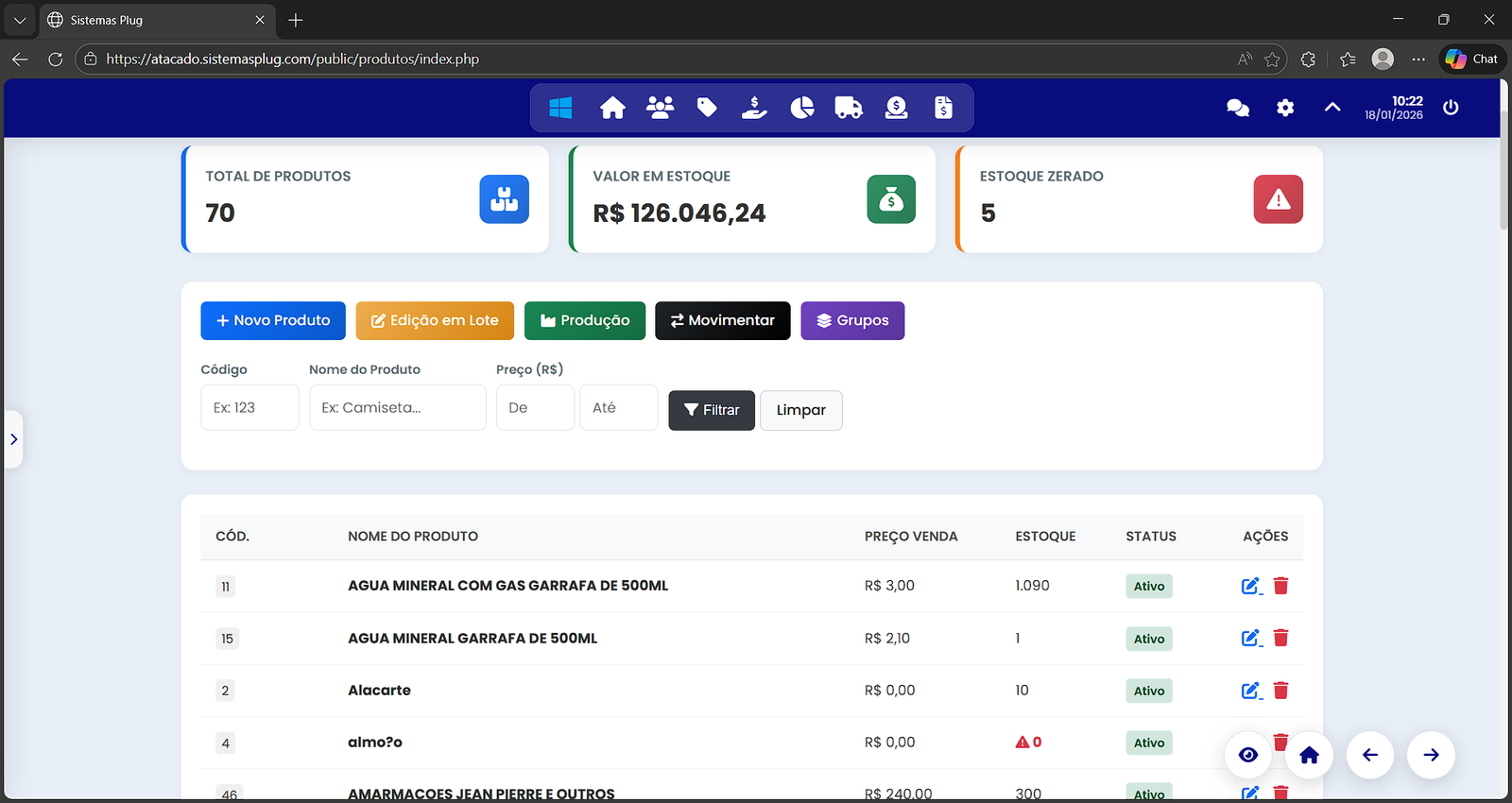Open the Windows start menu icon in navbar
The width and height of the screenshot is (1512, 803).
[x=560, y=109]
